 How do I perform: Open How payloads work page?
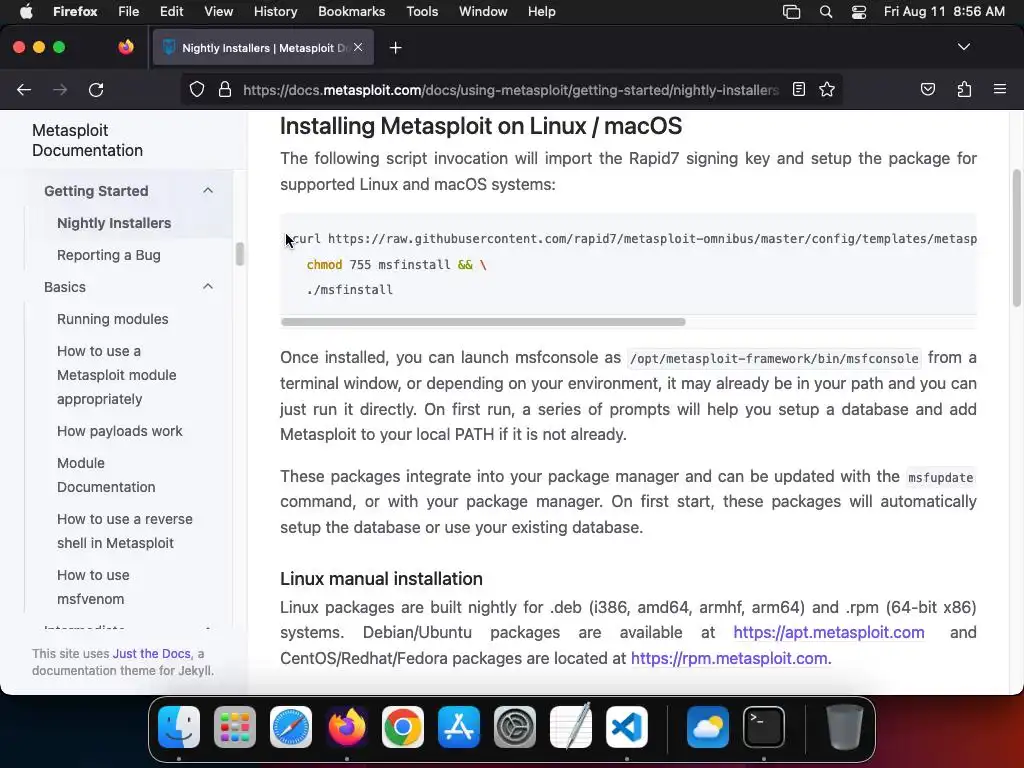[x=120, y=431]
